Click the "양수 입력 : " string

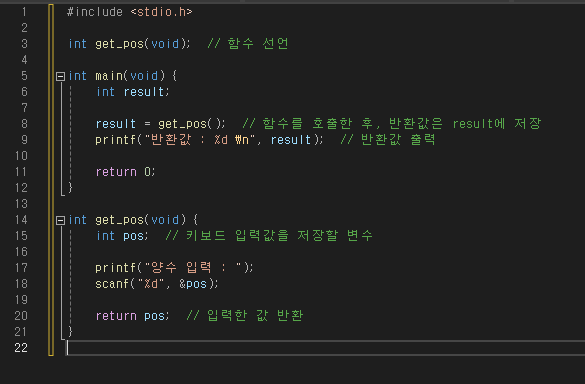point(194,268)
